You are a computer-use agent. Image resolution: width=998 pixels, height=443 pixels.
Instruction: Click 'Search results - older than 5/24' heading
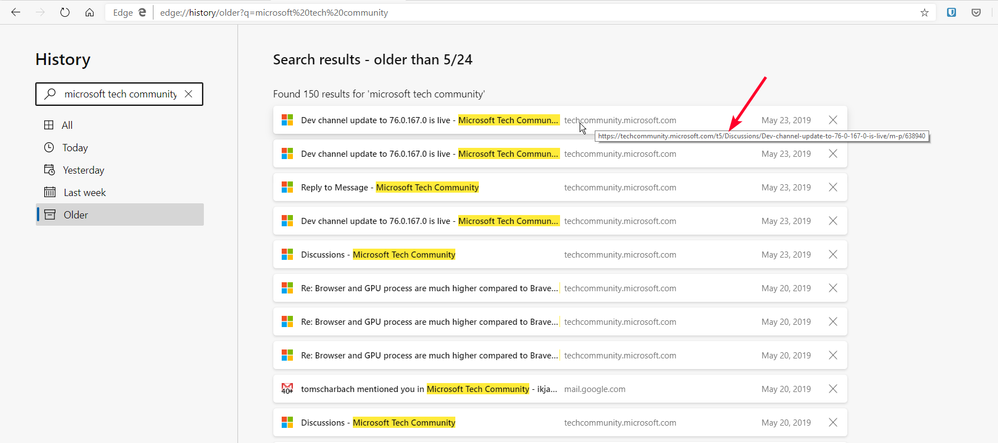coord(372,60)
